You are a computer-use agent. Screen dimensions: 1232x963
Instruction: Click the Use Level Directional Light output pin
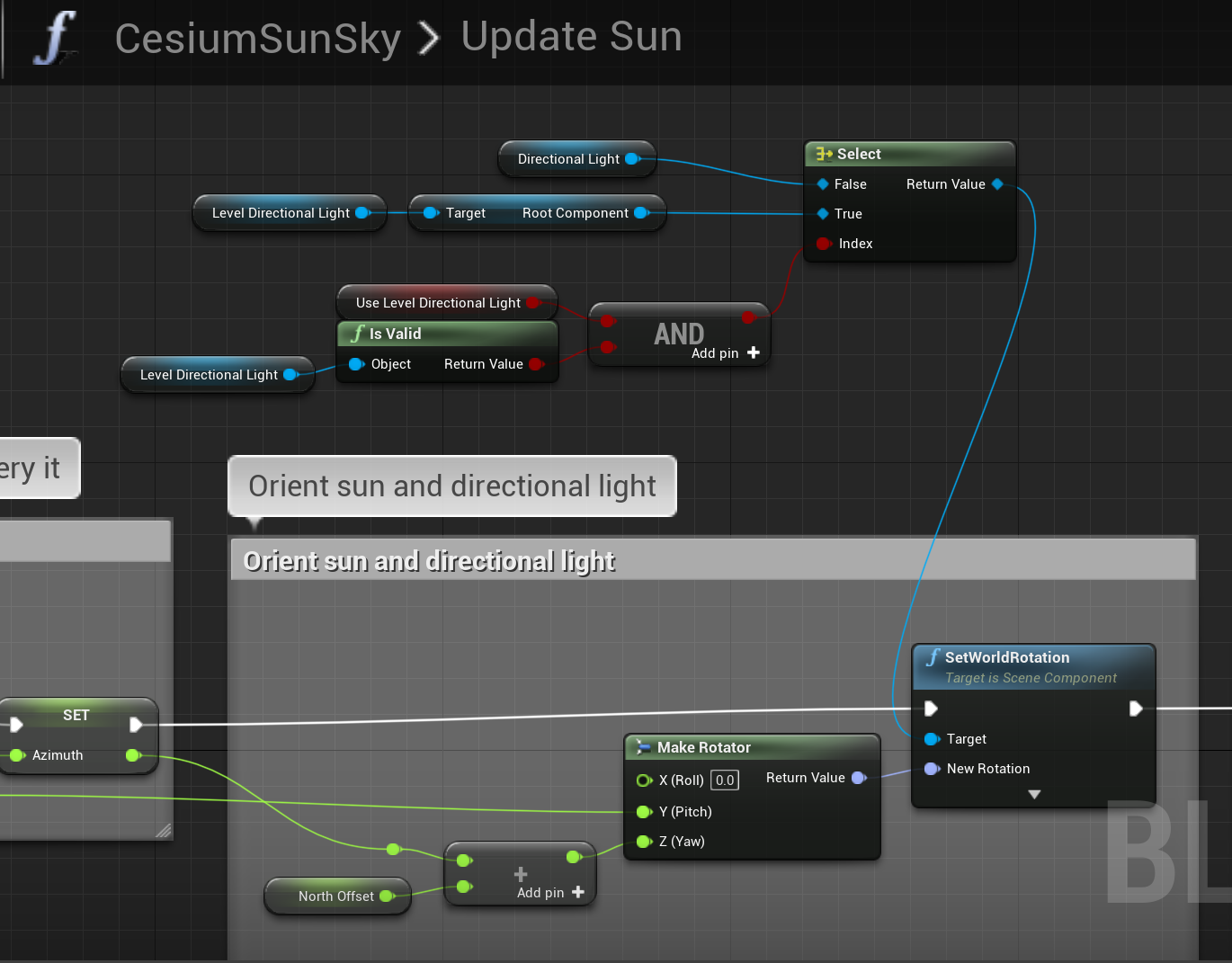pyautogui.click(x=533, y=303)
